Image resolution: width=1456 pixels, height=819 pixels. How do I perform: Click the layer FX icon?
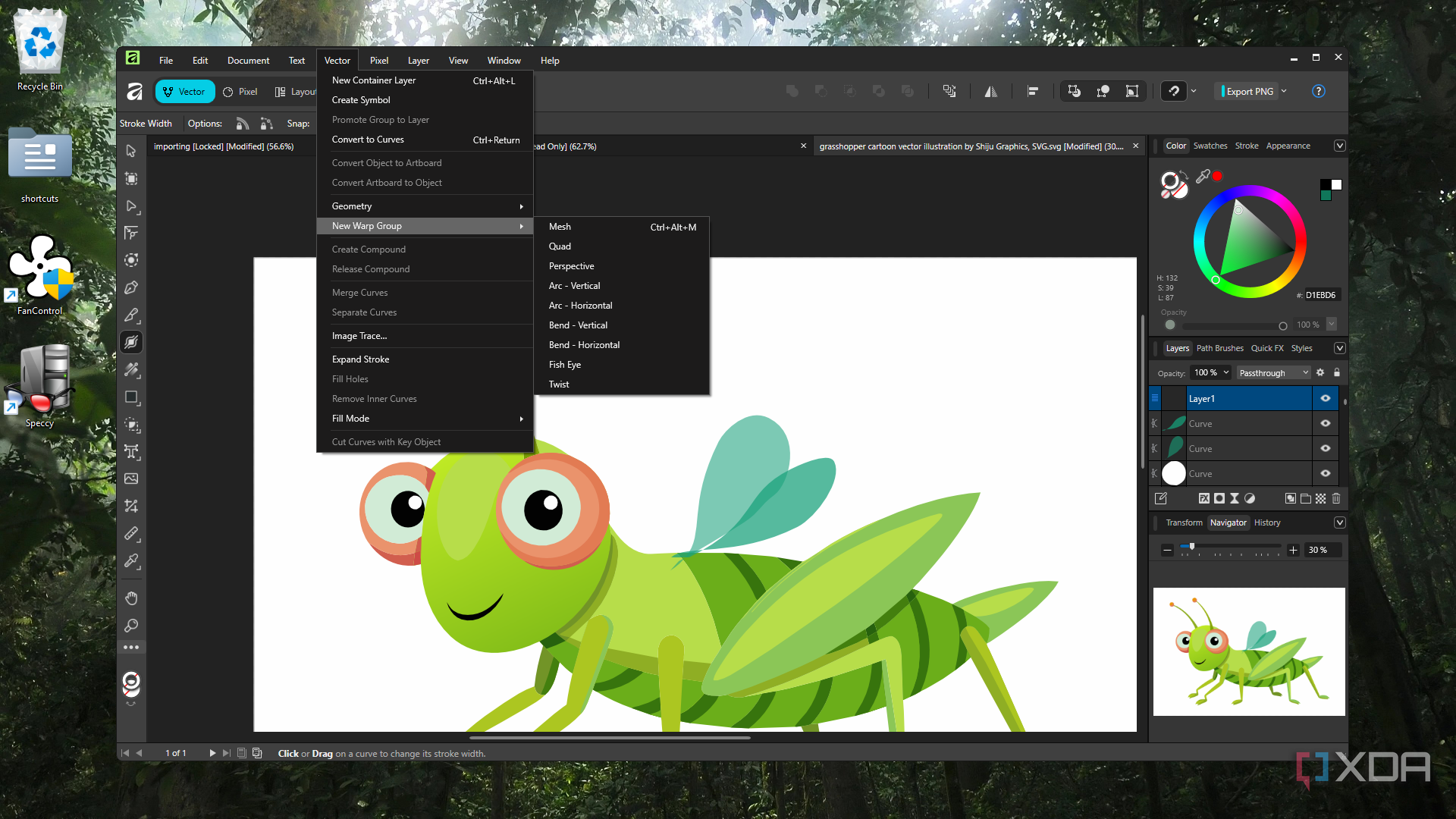1203,498
